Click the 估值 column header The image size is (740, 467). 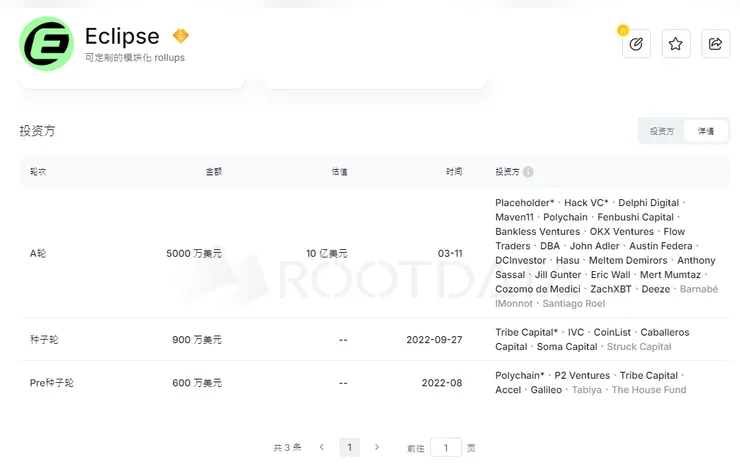click(339, 172)
